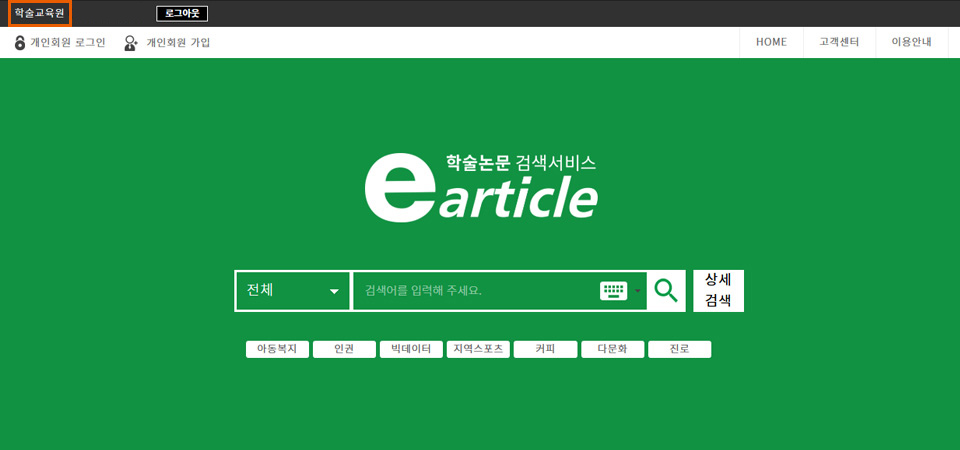Click the earticle logo

pyautogui.click(x=481, y=187)
